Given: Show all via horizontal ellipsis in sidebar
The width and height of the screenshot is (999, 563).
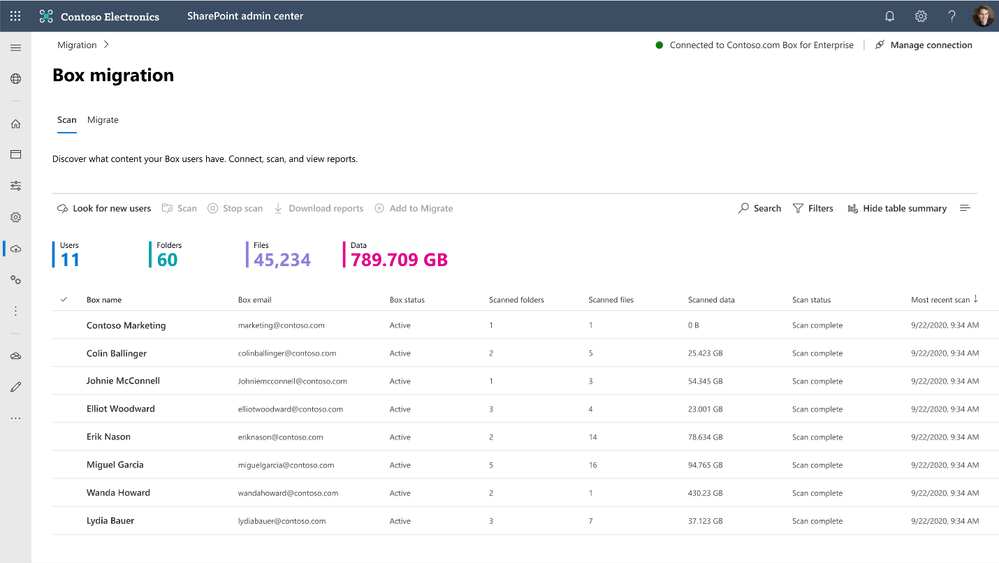Looking at the screenshot, I should 16,418.
